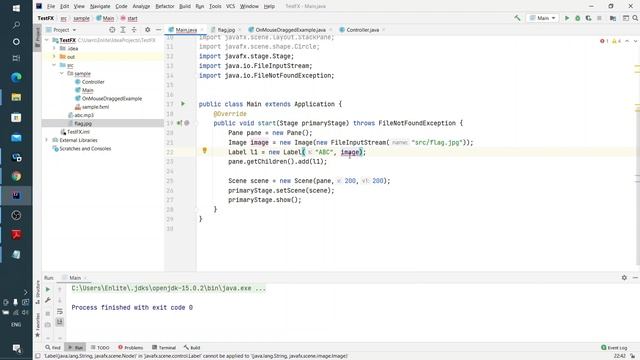Open Project panel settings gear
This screenshot has width=640, height=360.
pos(147,30)
